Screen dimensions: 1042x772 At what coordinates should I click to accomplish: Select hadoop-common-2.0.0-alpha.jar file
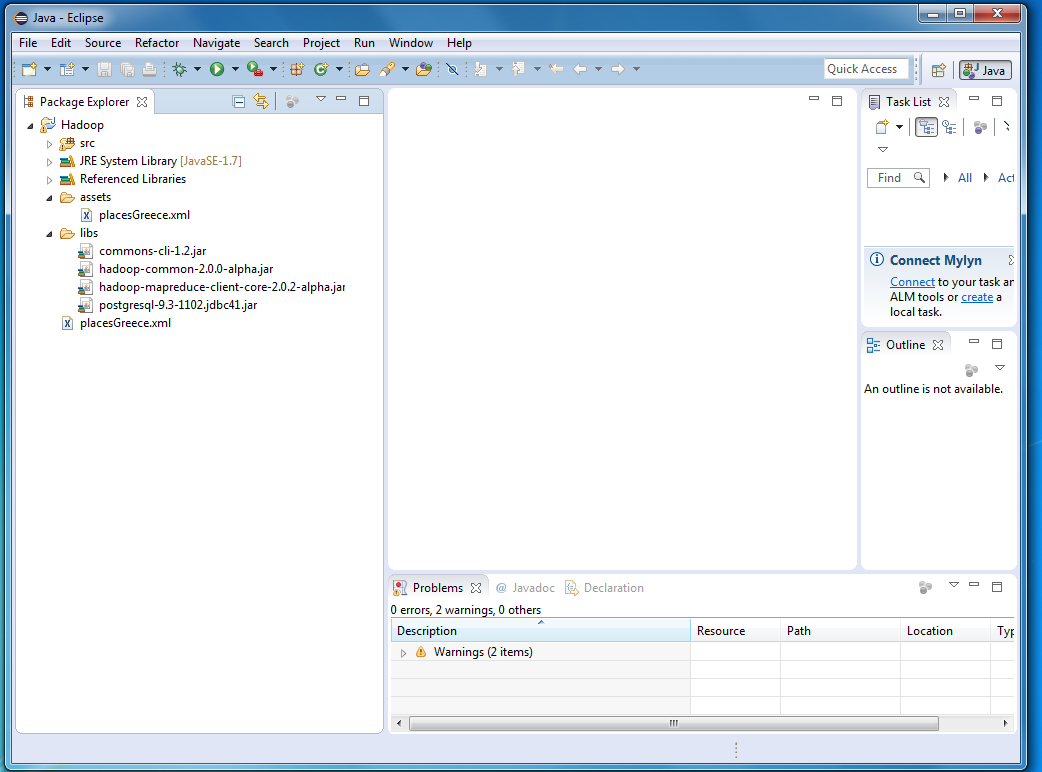[185, 270]
